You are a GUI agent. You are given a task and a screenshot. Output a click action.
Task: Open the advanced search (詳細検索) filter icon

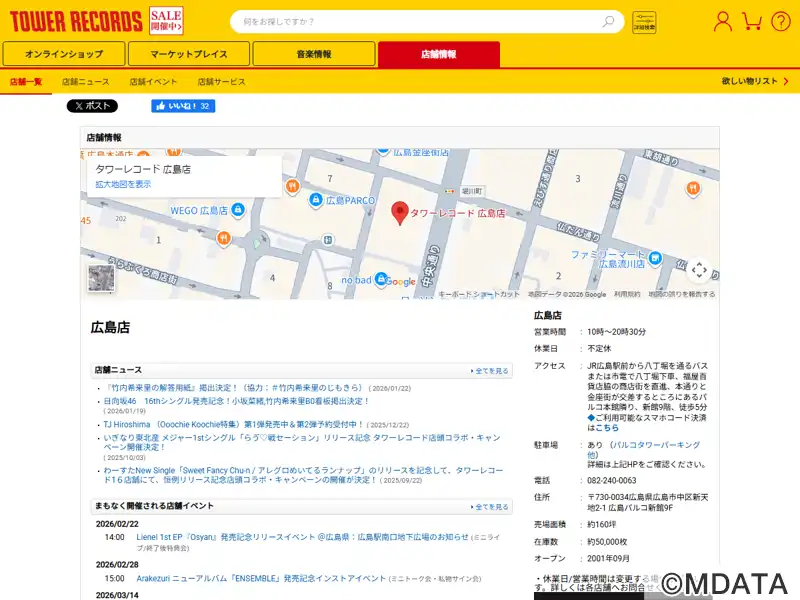(x=644, y=22)
